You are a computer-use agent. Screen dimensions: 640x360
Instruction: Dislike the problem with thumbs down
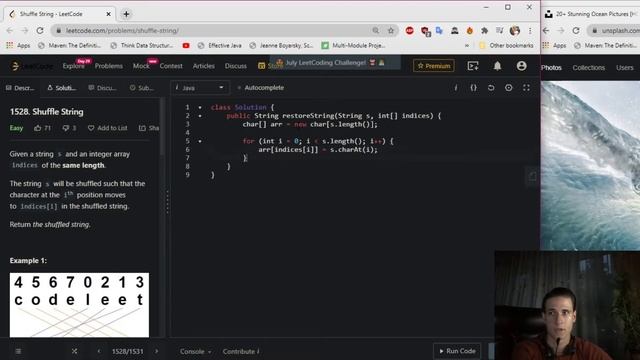point(69,128)
